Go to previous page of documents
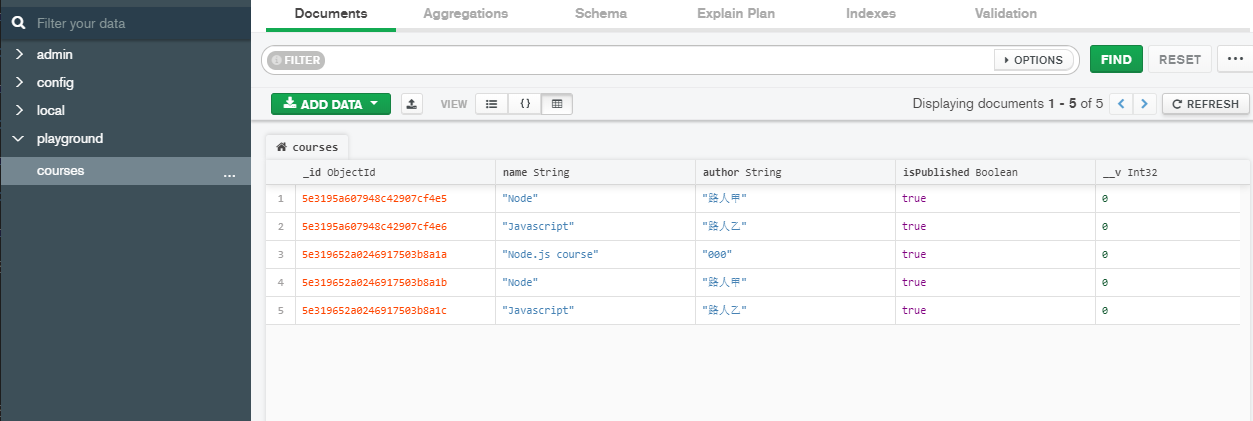 click(x=1123, y=104)
